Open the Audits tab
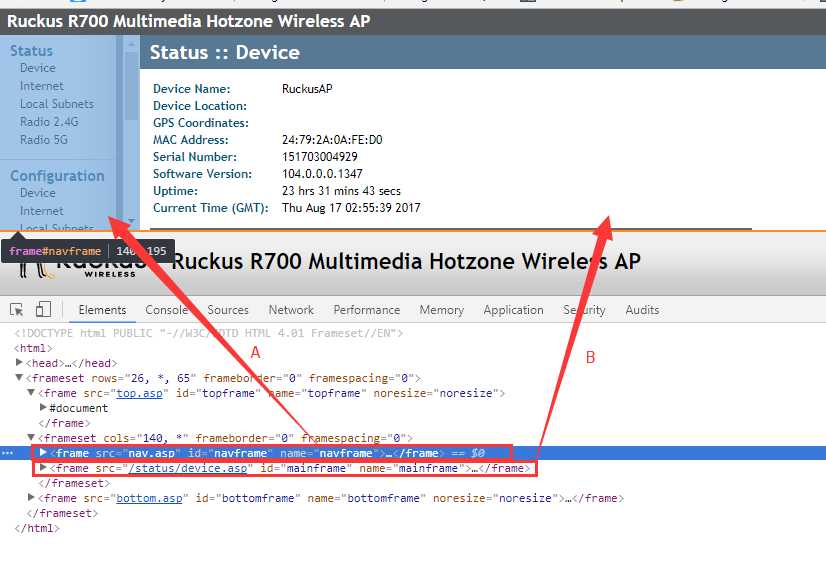826x562 pixels. click(642, 310)
